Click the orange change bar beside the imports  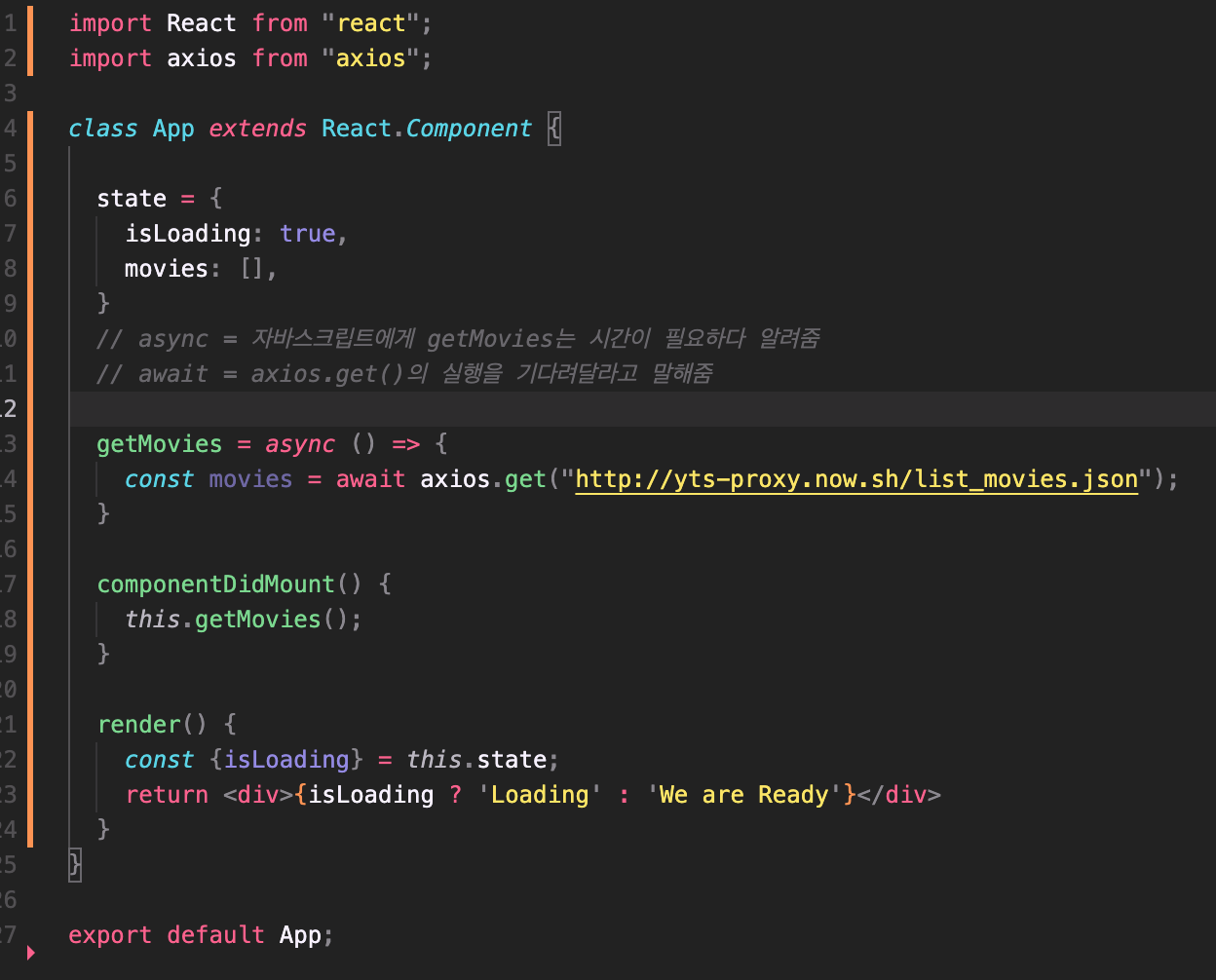pos(31,40)
